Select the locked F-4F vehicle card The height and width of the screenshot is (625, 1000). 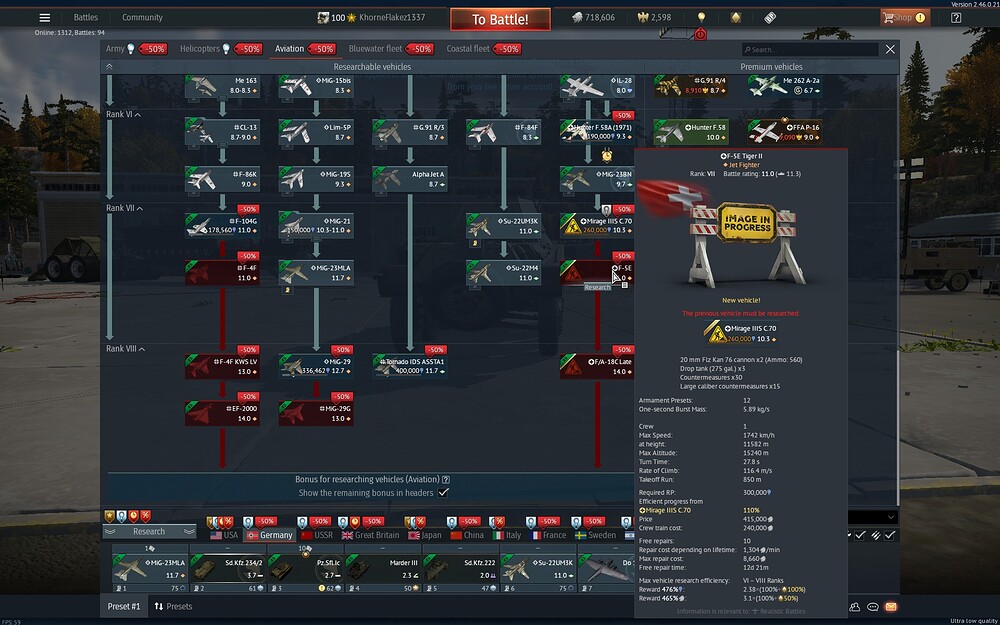point(222,273)
